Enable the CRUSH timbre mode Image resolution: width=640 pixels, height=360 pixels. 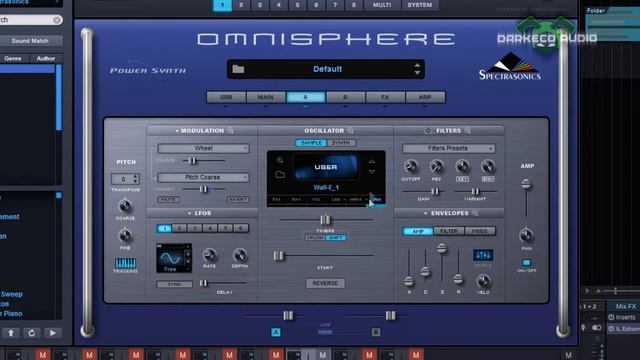pyautogui.click(x=315, y=238)
